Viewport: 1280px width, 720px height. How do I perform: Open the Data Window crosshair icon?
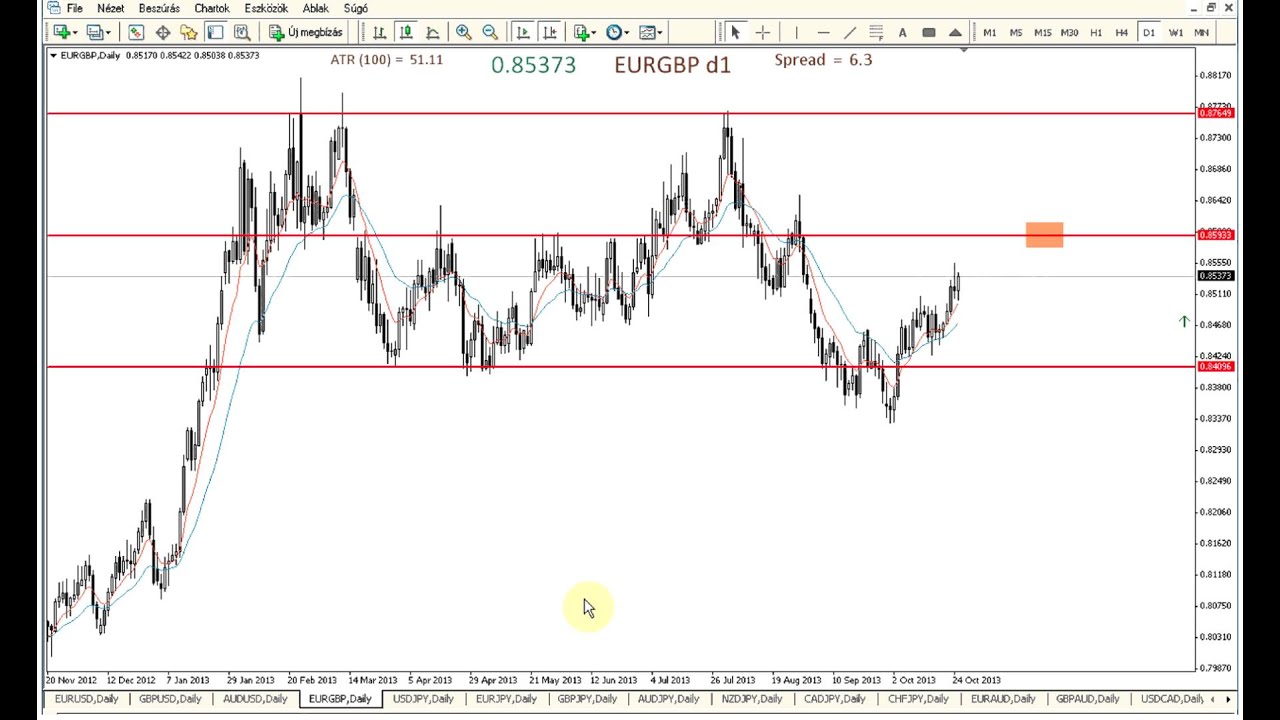tap(163, 33)
